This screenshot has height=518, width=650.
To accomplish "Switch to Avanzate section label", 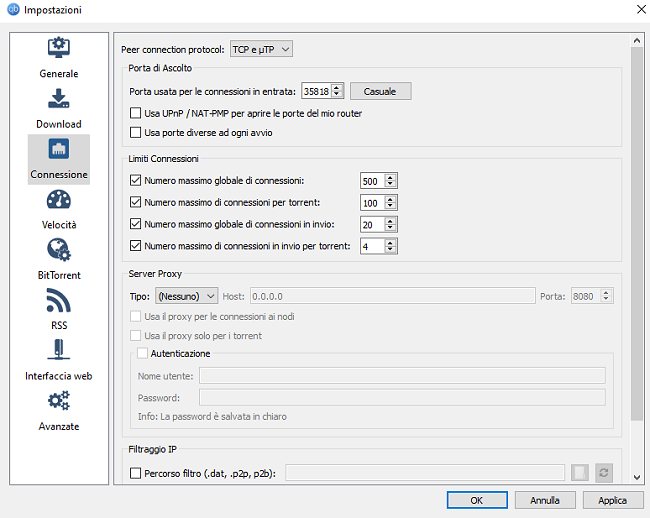I will (58, 426).
